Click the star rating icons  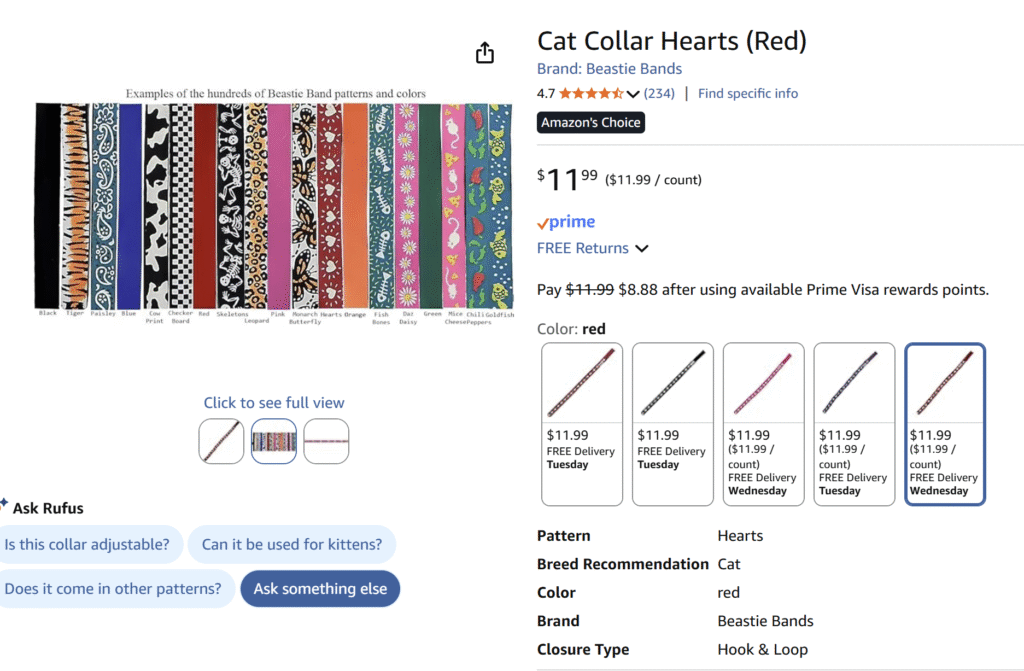pos(591,94)
